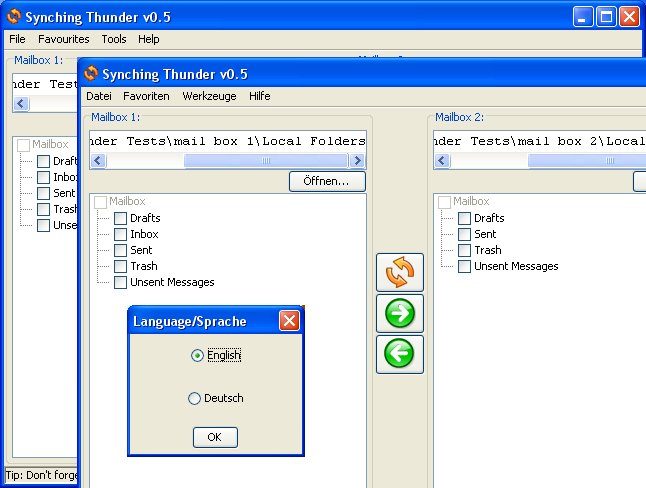646x488 pixels.
Task: Close the Language/Sprache dialog
Action: point(288,321)
